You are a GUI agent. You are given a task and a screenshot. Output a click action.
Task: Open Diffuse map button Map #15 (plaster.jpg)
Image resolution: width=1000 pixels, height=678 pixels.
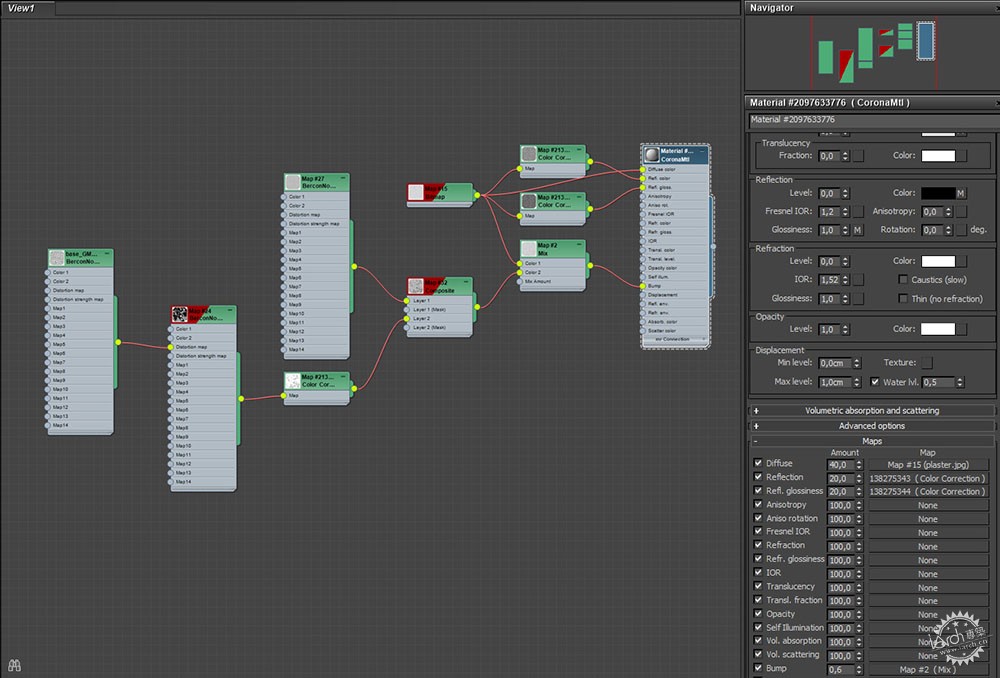928,464
